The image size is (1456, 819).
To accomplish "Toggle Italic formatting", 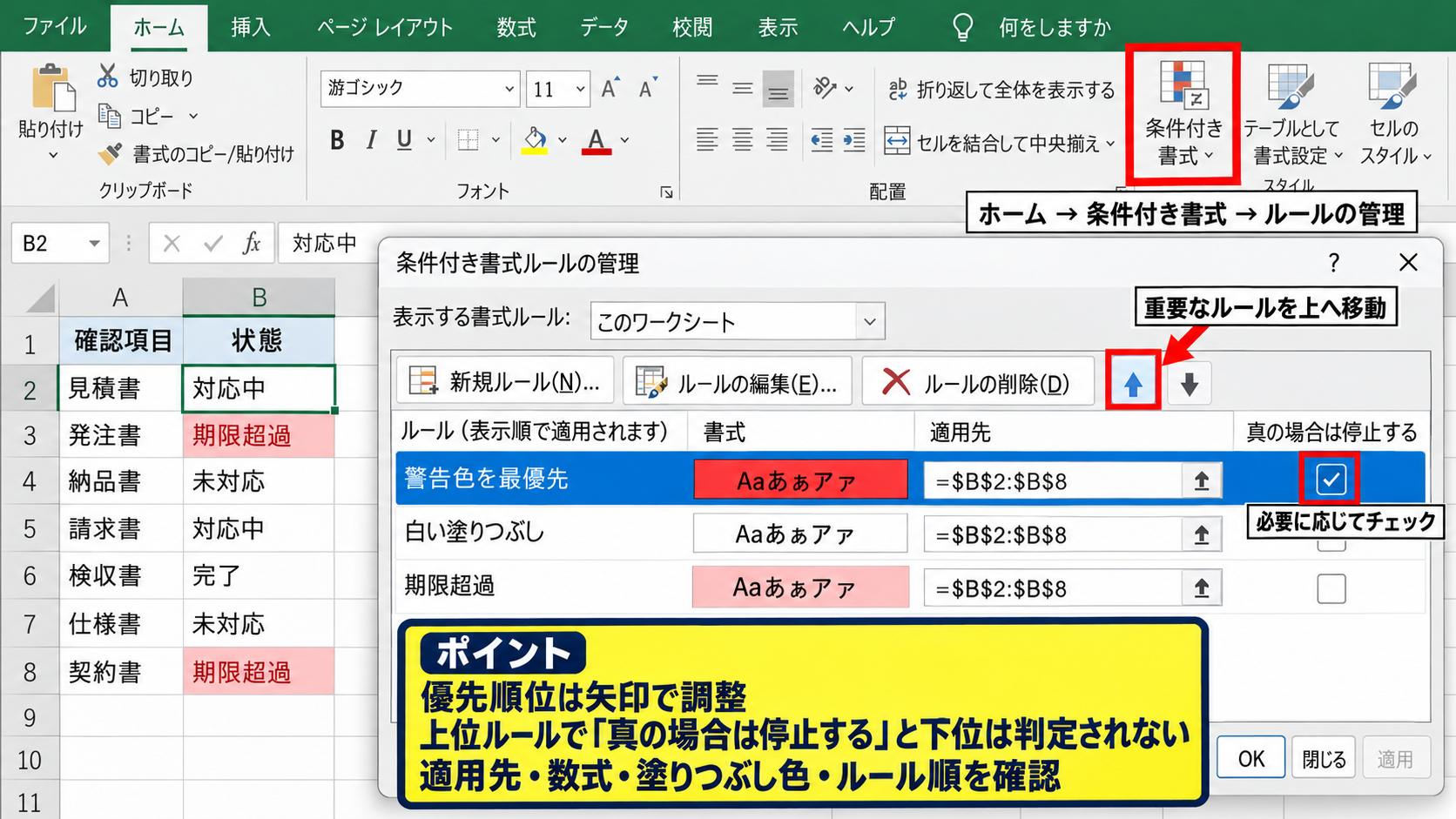I will [x=371, y=139].
